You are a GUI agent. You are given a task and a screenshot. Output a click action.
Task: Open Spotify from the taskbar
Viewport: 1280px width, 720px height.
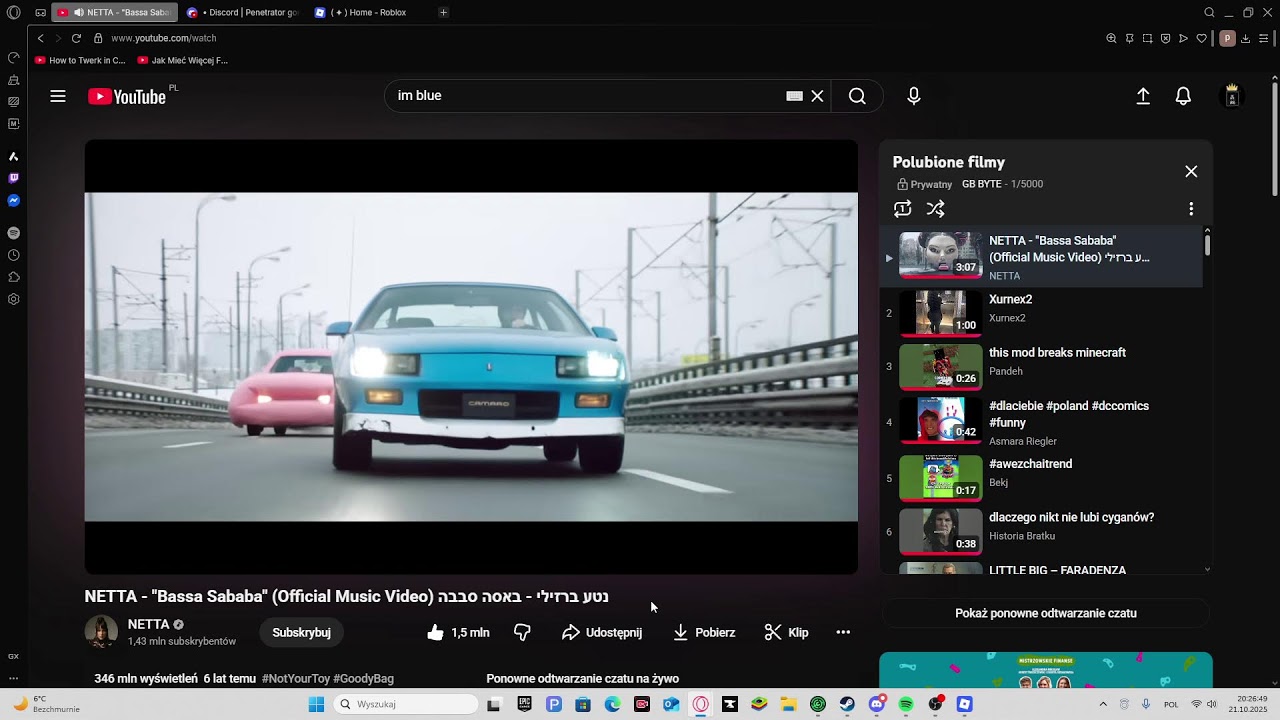click(906, 704)
